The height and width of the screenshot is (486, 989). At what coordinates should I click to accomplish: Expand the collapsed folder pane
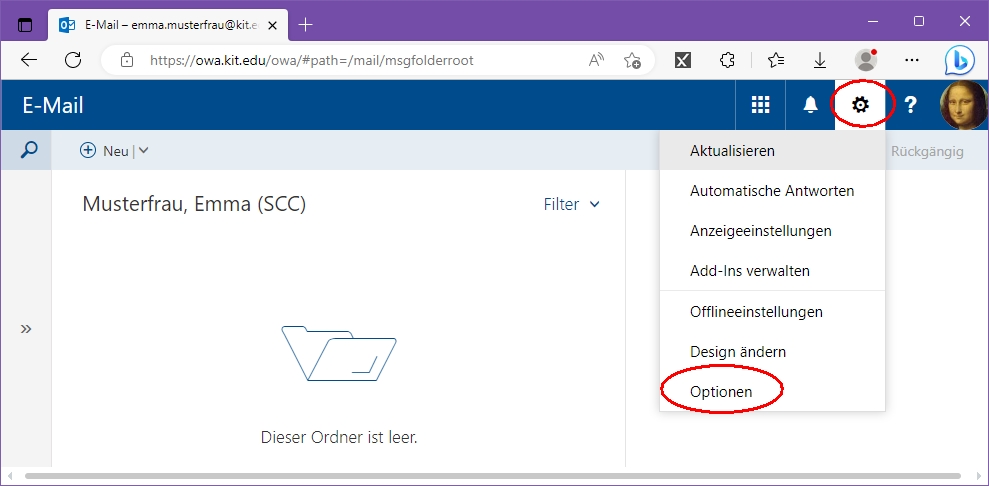coord(26,328)
